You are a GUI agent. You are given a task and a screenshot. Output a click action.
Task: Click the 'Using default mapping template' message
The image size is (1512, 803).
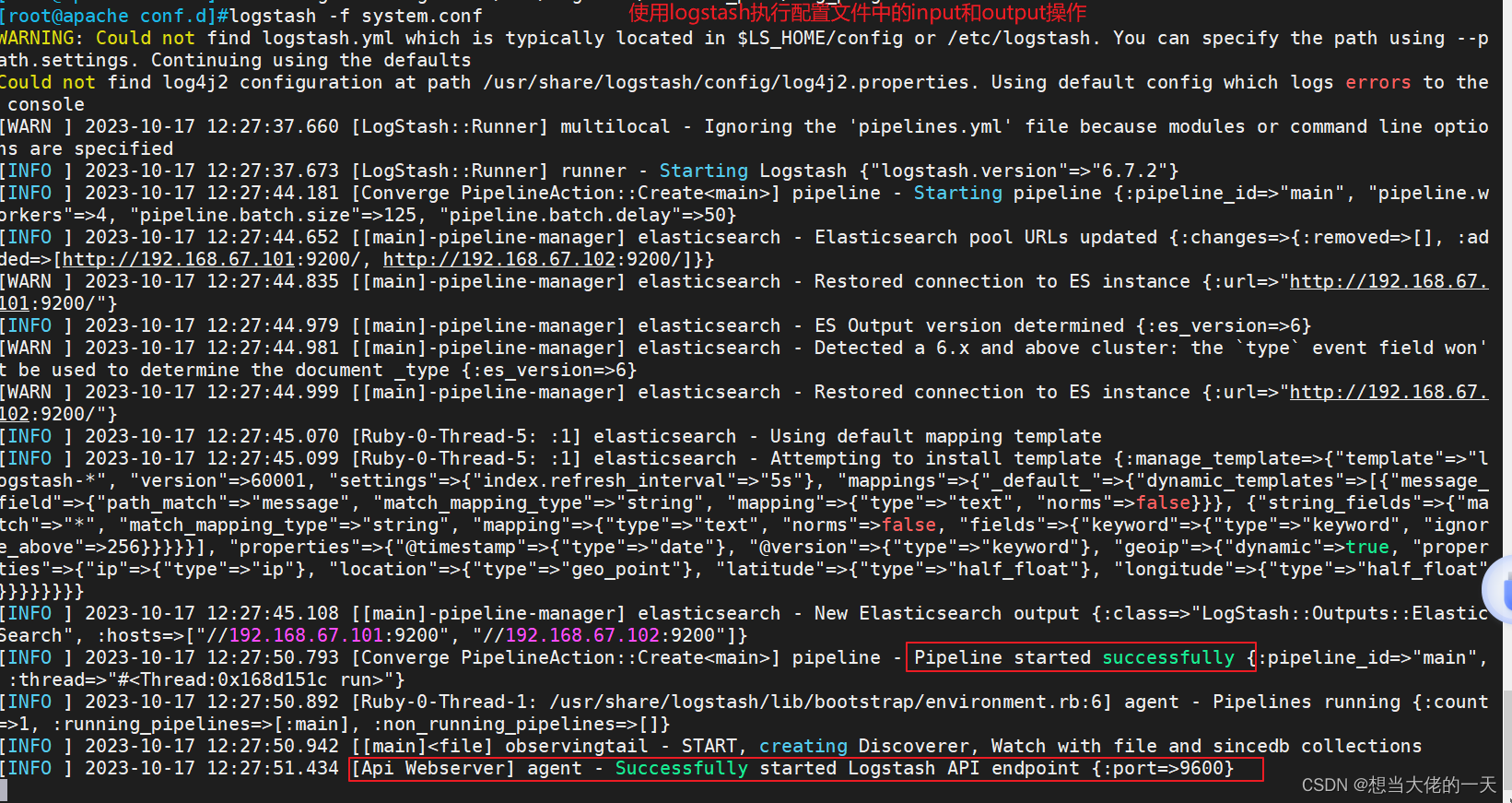tap(935, 436)
